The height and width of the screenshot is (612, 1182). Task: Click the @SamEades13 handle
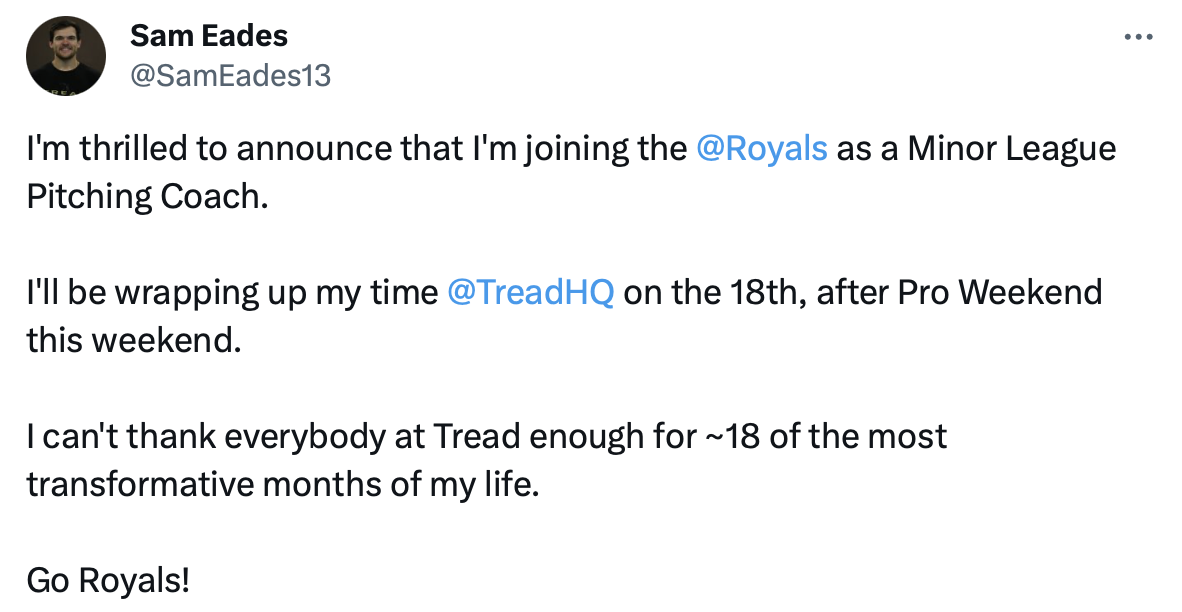[230, 75]
